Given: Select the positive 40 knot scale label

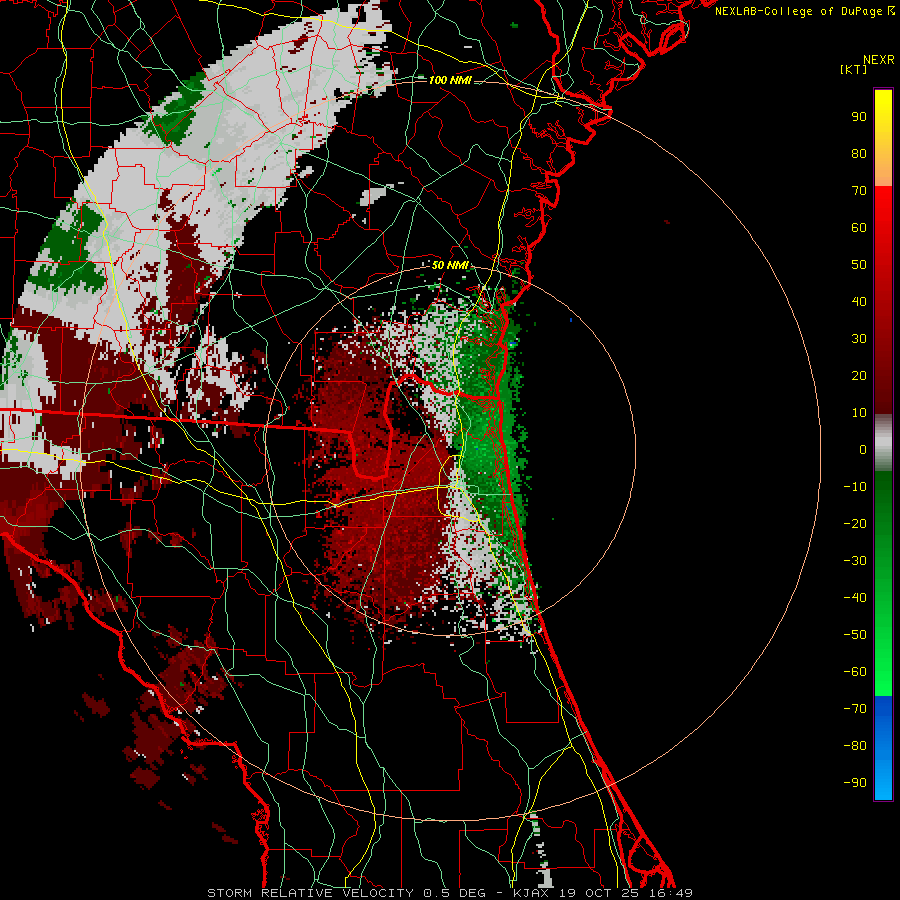Looking at the screenshot, I should point(859,301).
